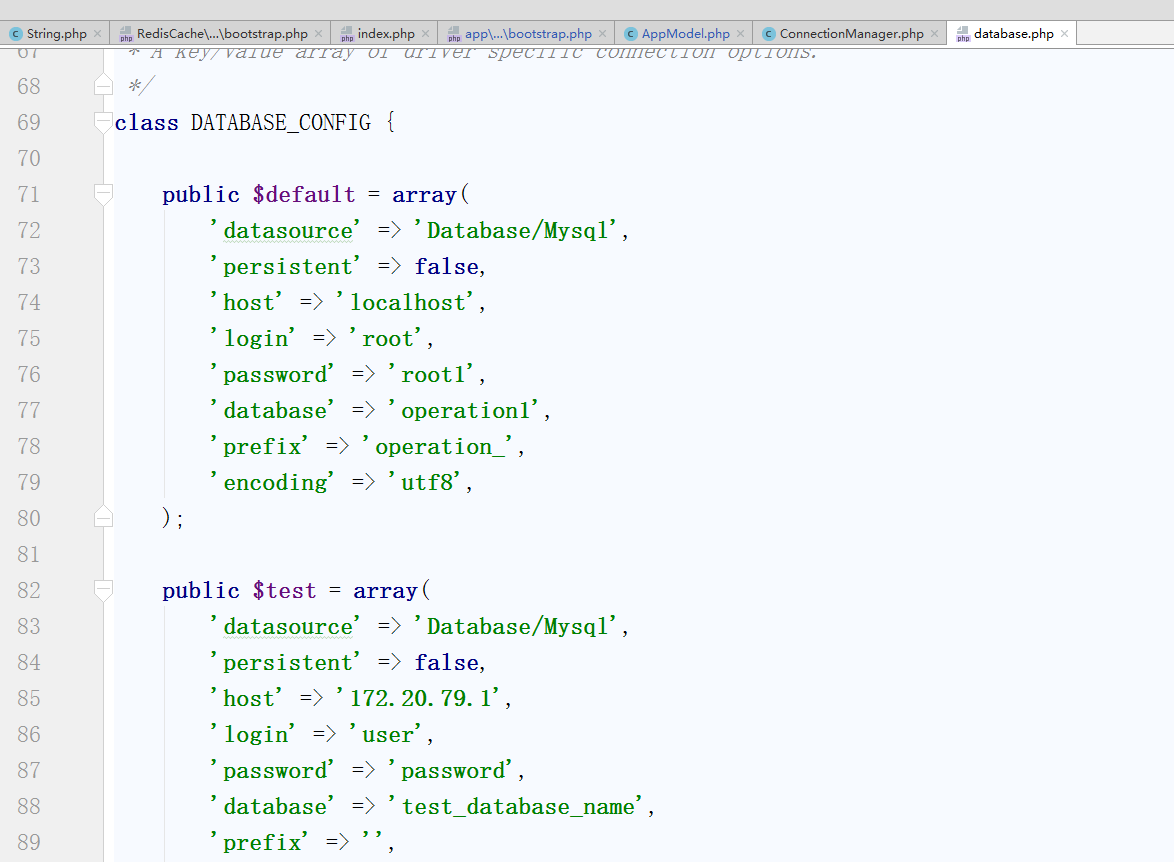Switch to the app bootstrap.php tab
Screen dimensions: 1174x862
(x=528, y=34)
